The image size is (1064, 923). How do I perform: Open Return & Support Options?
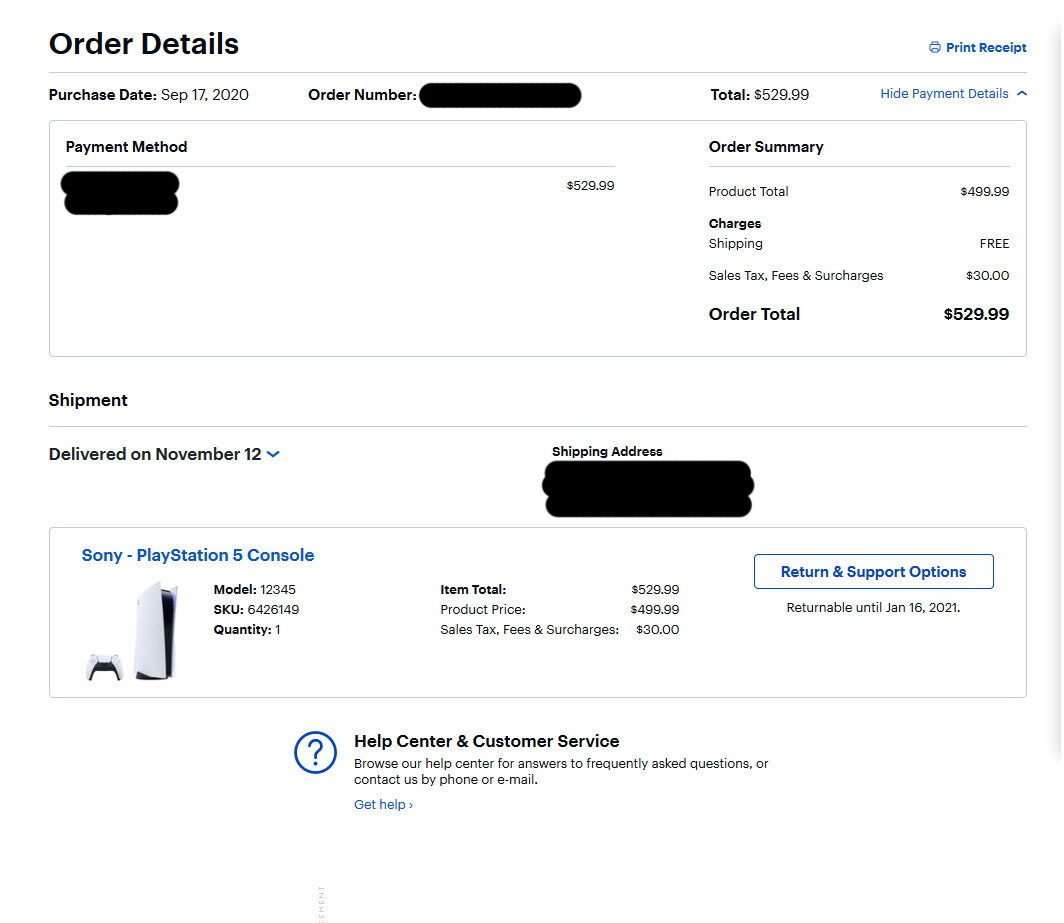[873, 571]
